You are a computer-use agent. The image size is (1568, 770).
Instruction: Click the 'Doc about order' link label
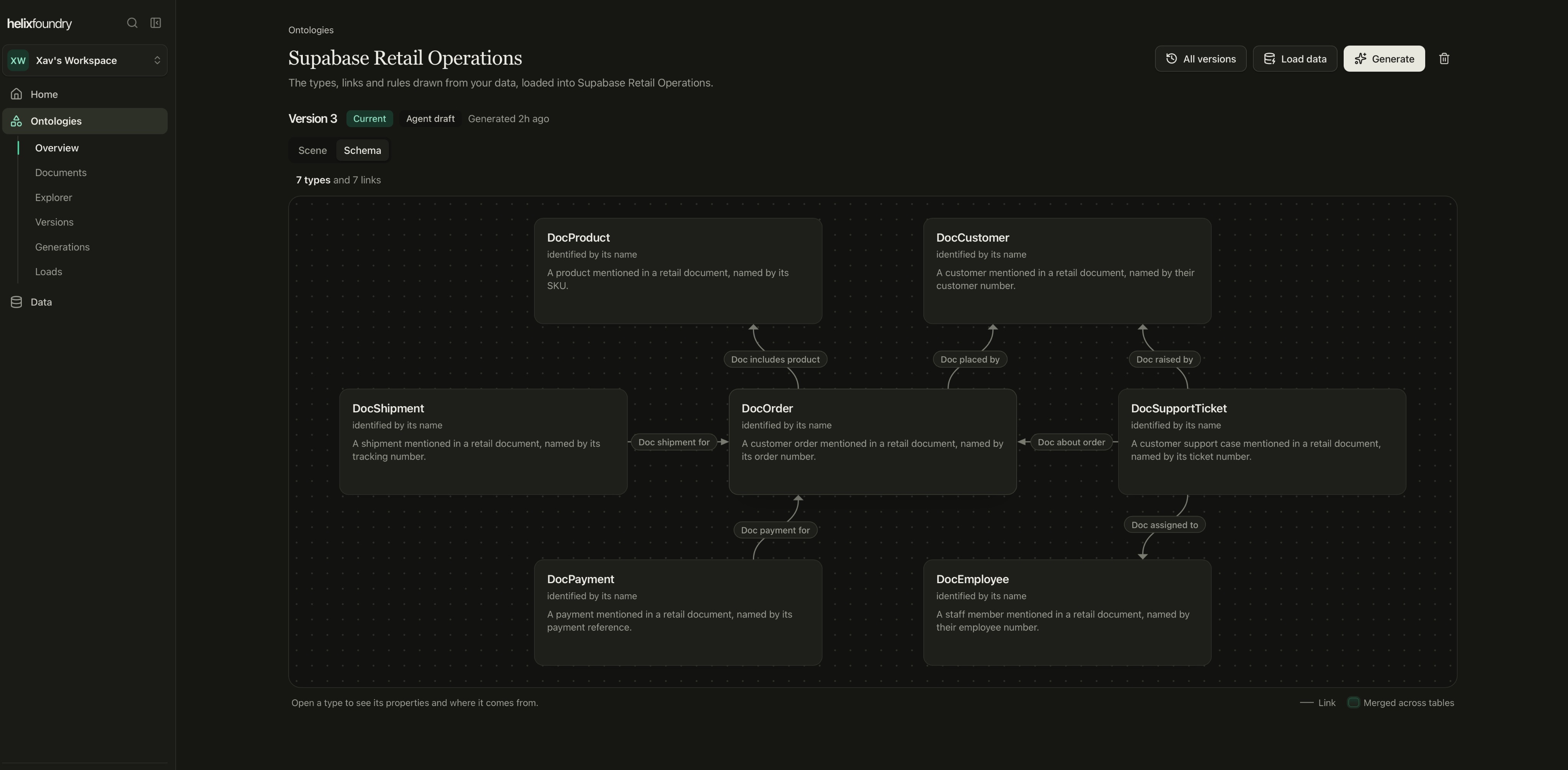pyautogui.click(x=1071, y=442)
